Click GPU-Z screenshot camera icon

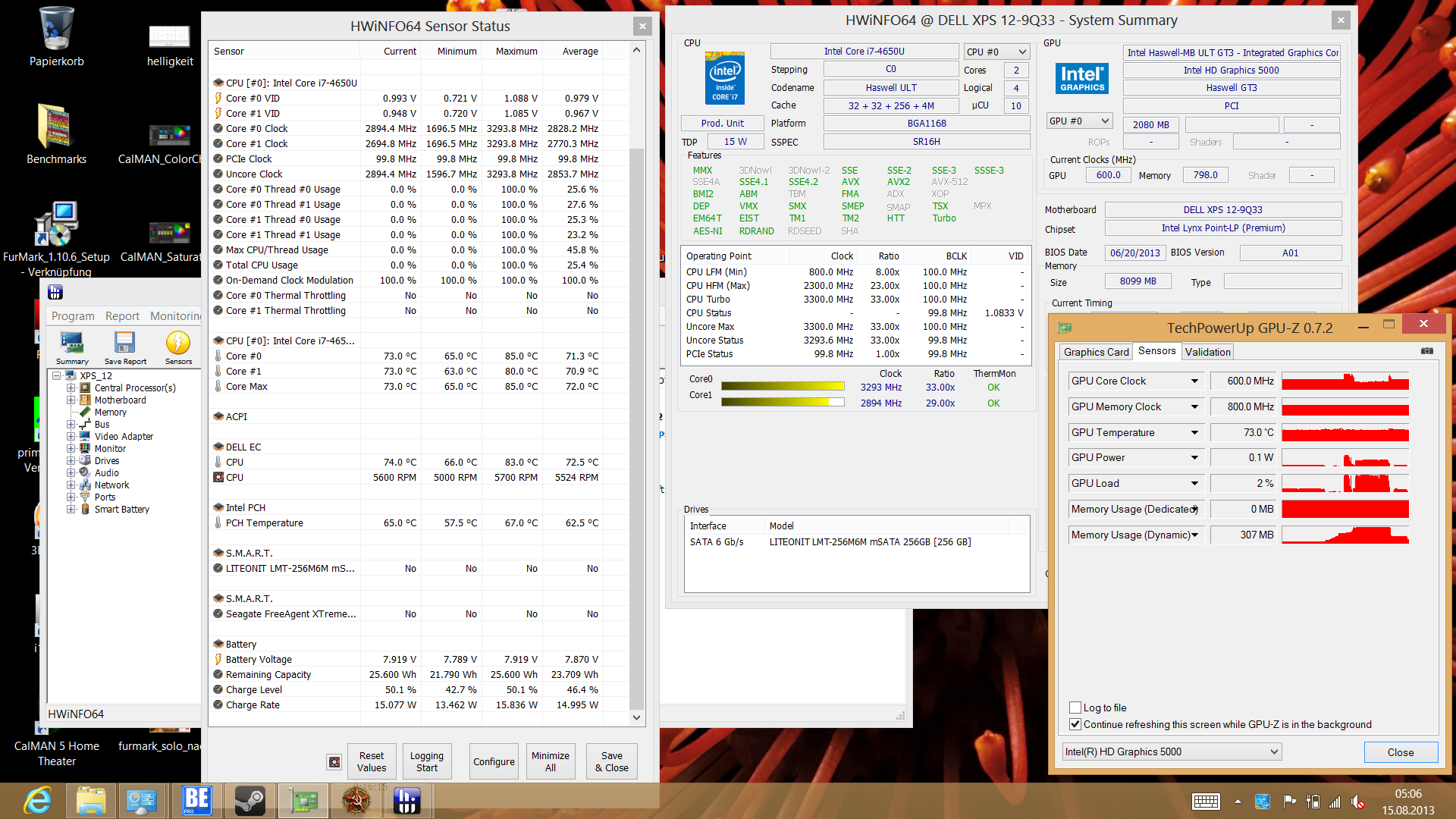click(x=1426, y=351)
